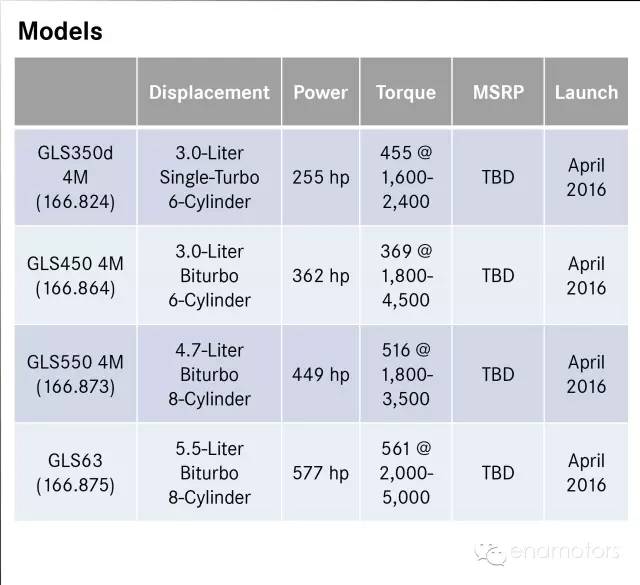Click the GLS63 model cell
Viewport: 640px width, 585px height.
point(76,472)
